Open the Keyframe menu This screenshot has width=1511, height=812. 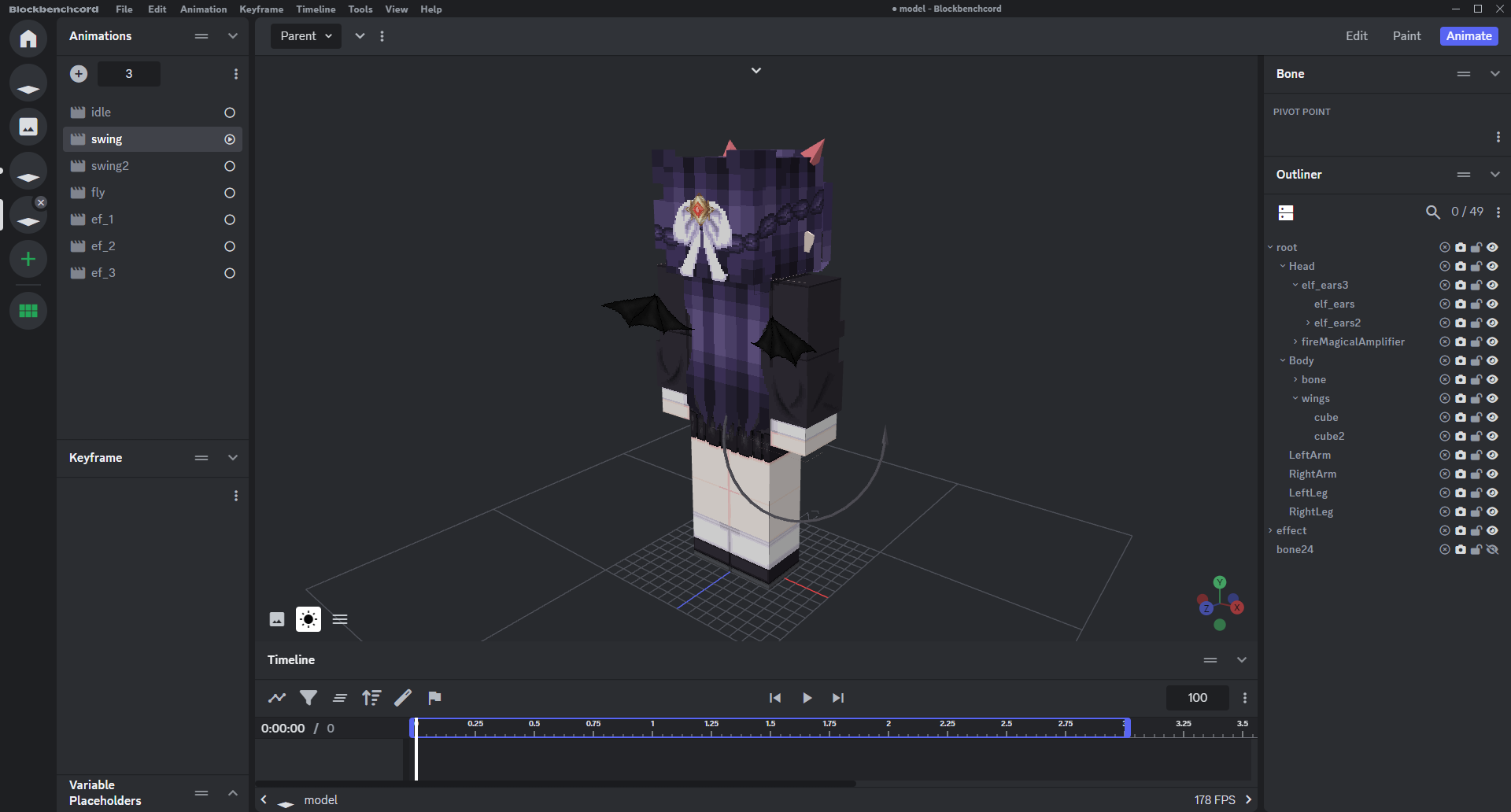pos(261,9)
